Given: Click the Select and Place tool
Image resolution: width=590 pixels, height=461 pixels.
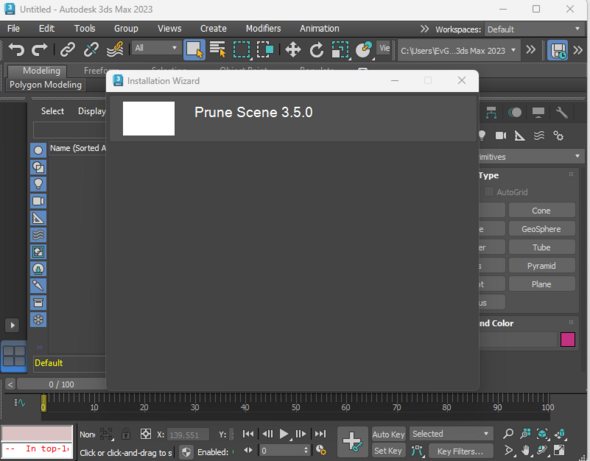Looking at the screenshot, I should (x=363, y=49).
